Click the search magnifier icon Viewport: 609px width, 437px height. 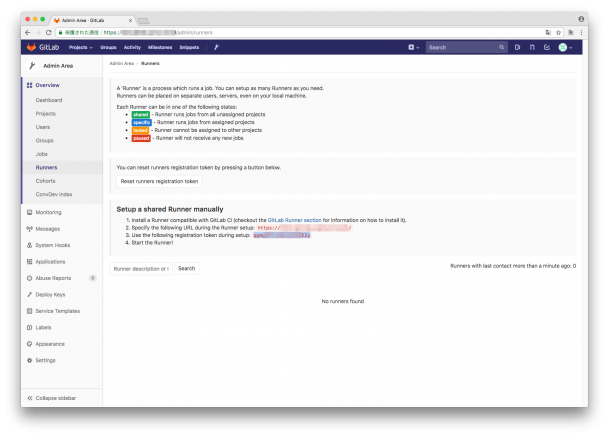(x=501, y=47)
